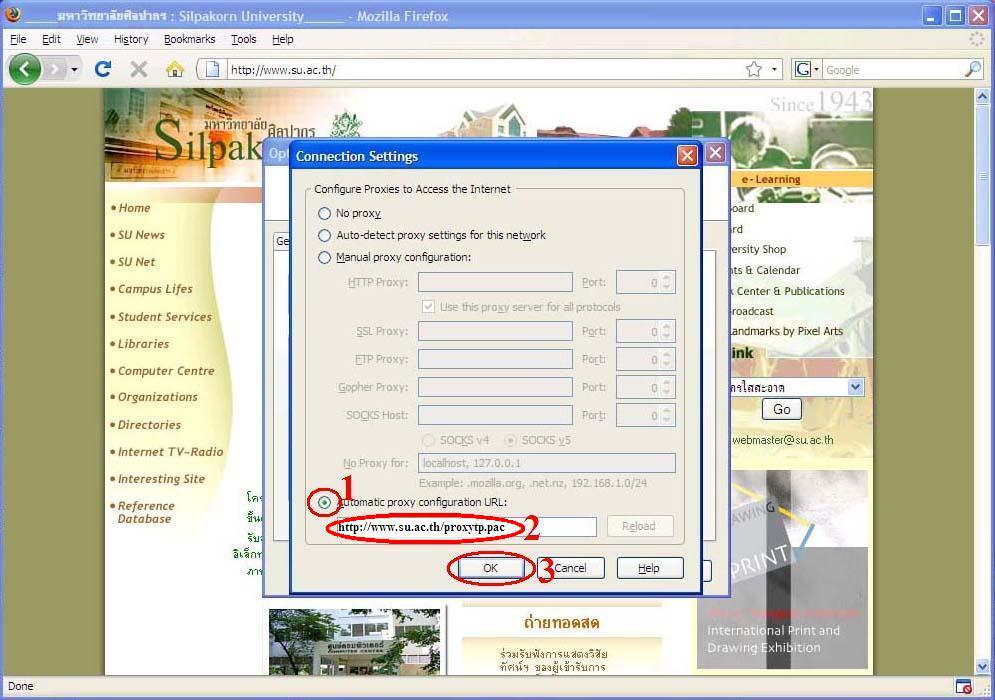Click the bookmark star icon
Viewport: 995px width, 700px height.
pyautogui.click(x=753, y=69)
